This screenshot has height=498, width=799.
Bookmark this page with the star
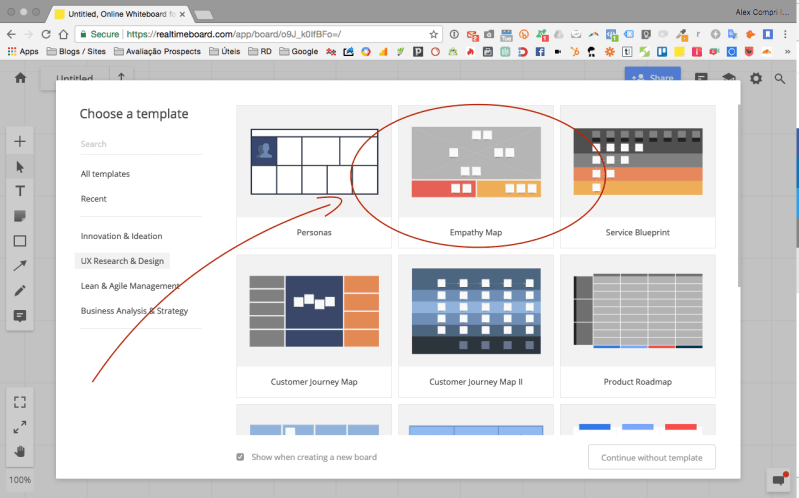click(x=433, y=34)
